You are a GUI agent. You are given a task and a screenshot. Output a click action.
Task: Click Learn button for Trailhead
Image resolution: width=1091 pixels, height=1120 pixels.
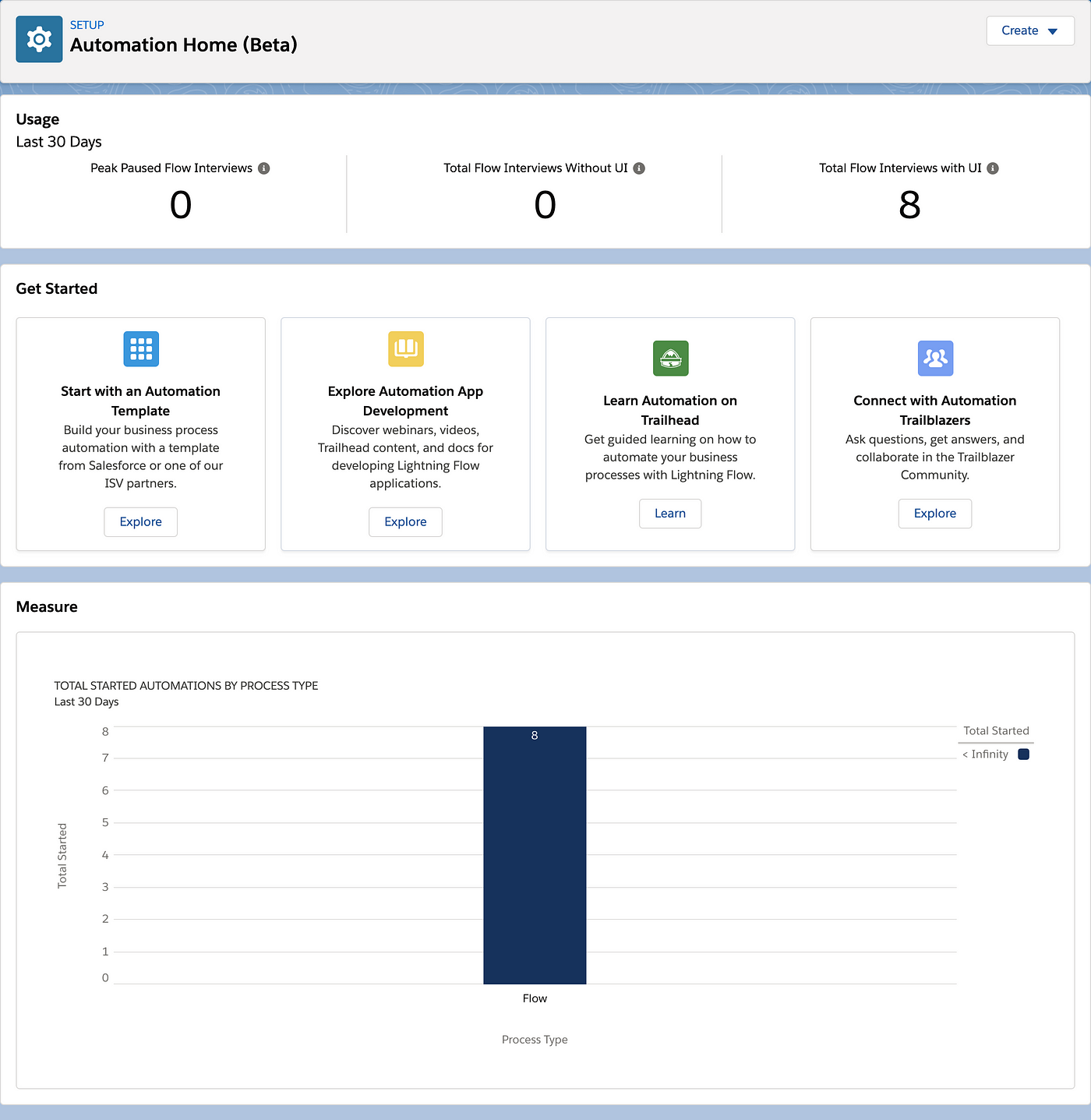point(670,514)
